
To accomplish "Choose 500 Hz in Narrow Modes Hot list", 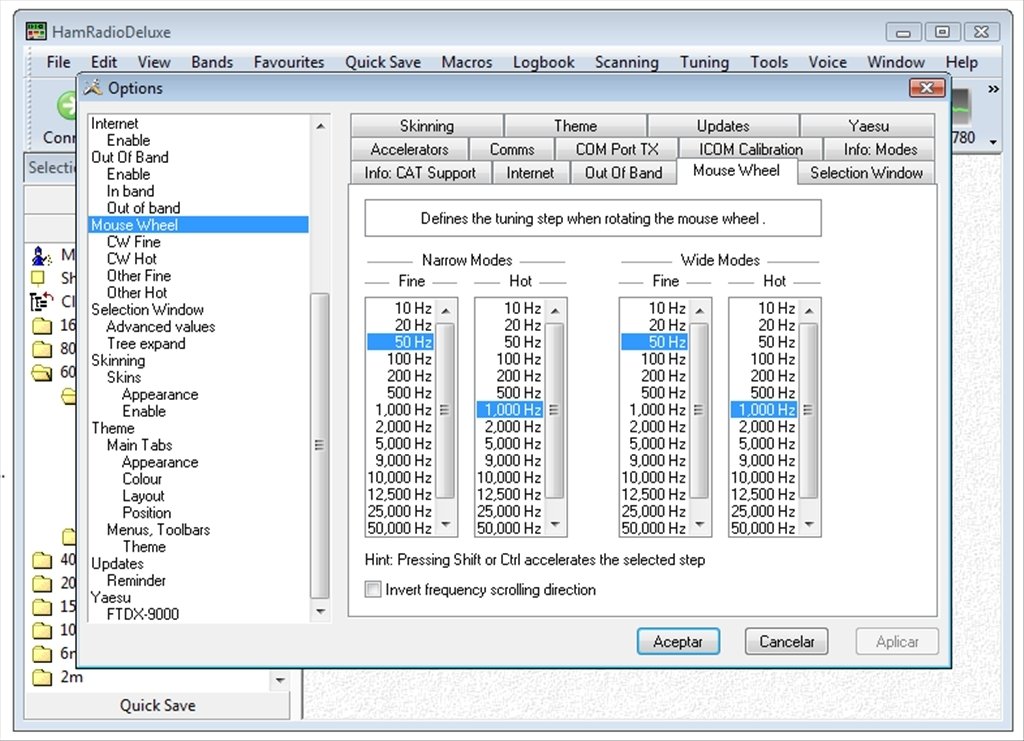I will 510,393.
